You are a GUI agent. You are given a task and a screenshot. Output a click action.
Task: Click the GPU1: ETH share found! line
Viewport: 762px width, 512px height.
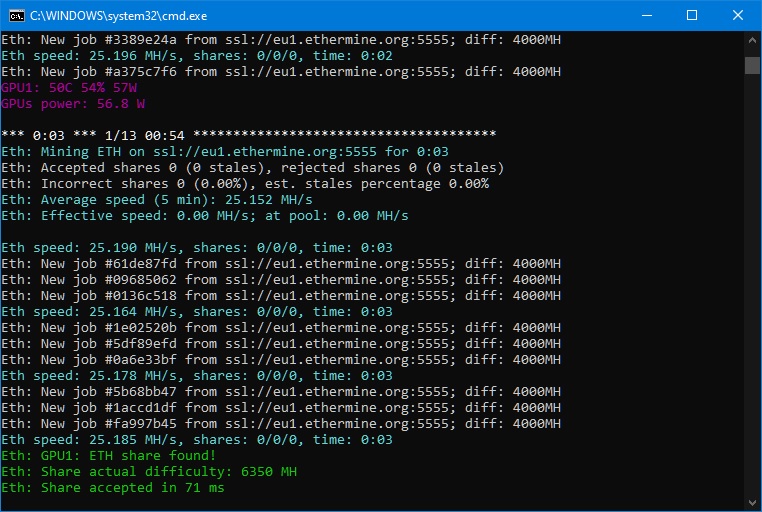tap(108, 456)
